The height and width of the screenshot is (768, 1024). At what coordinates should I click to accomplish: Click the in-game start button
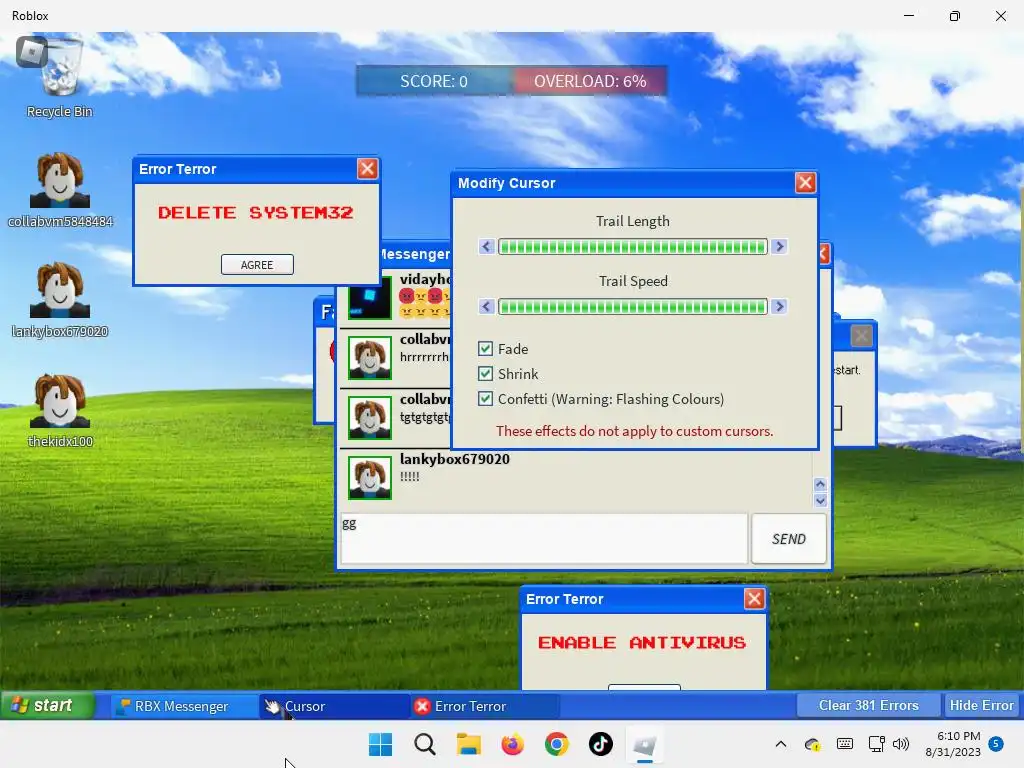point(48,705)
